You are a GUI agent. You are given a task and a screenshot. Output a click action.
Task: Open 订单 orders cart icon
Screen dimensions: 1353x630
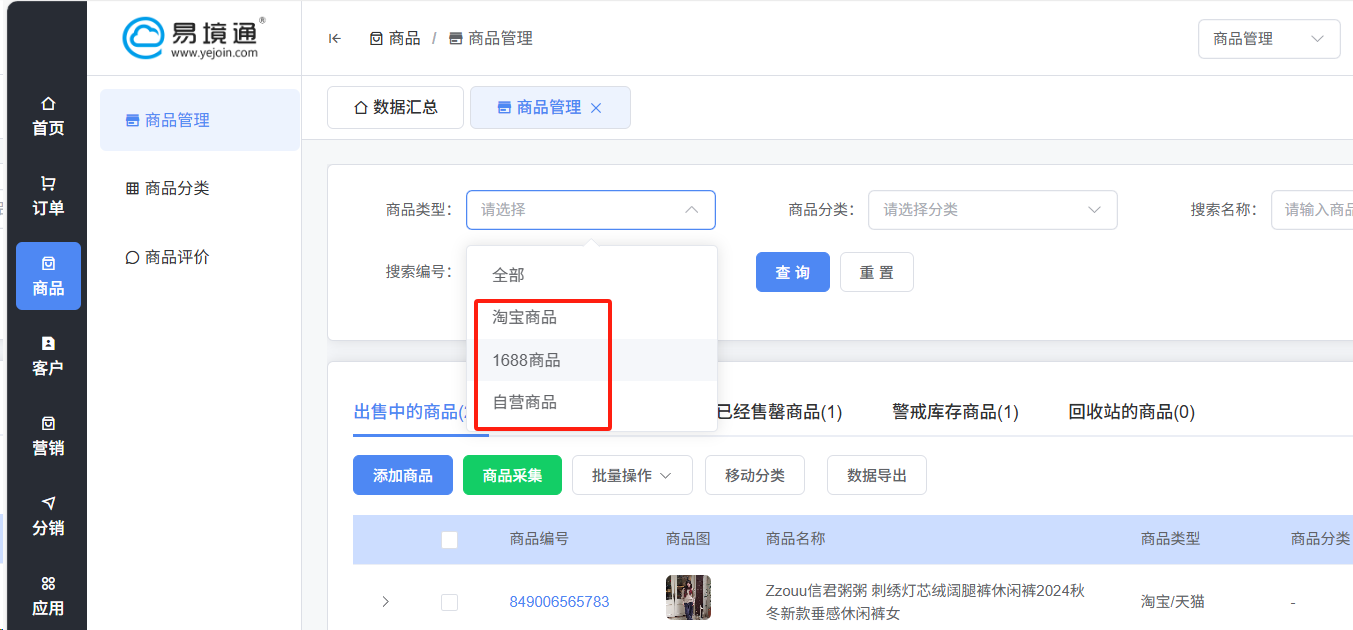click(48, 184)
